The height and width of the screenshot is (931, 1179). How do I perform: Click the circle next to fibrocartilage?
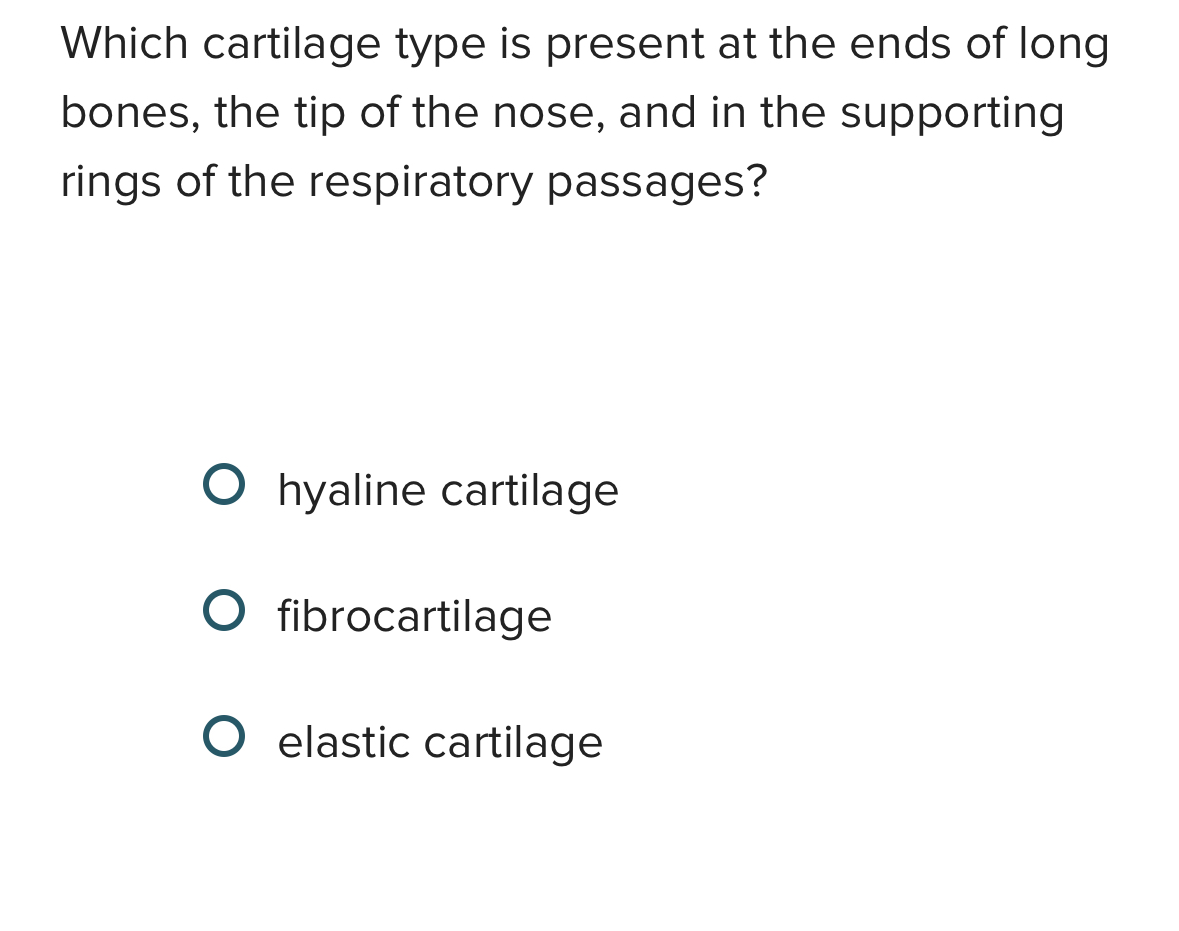pos(224,610)
